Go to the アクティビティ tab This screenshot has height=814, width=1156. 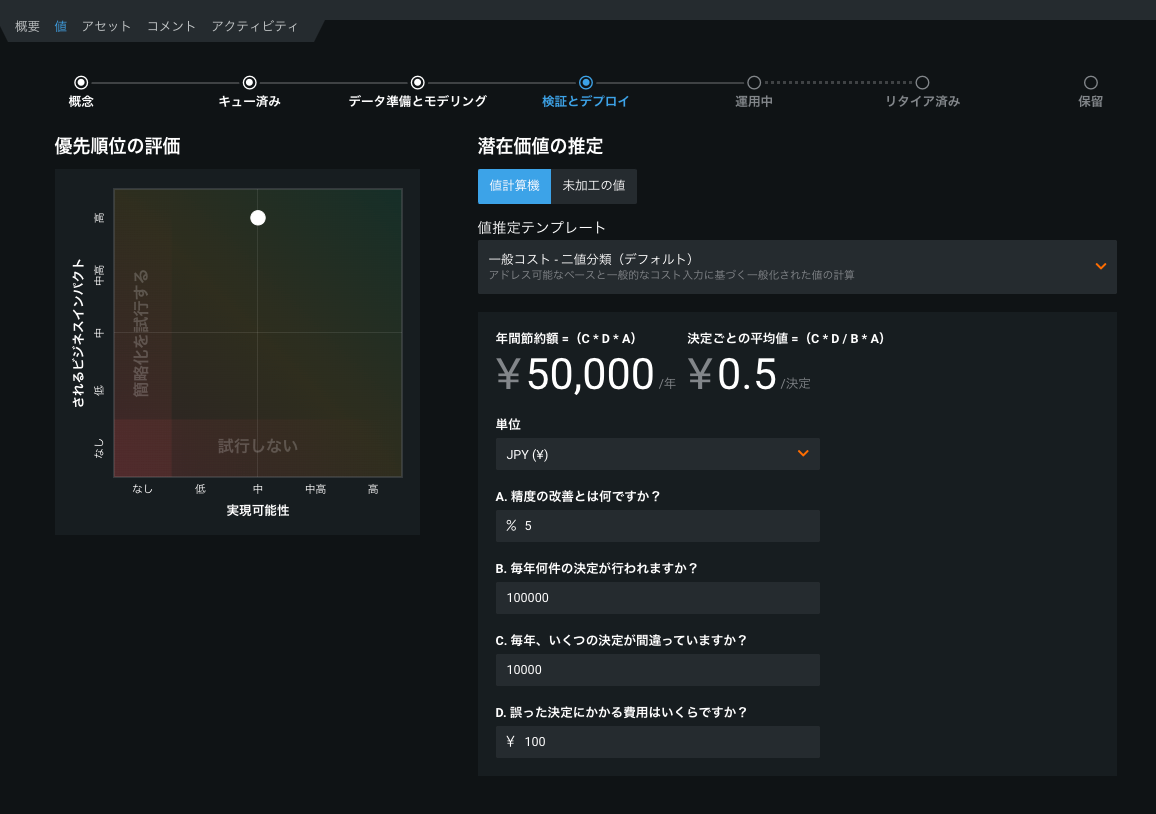click(x=254, y=26)
